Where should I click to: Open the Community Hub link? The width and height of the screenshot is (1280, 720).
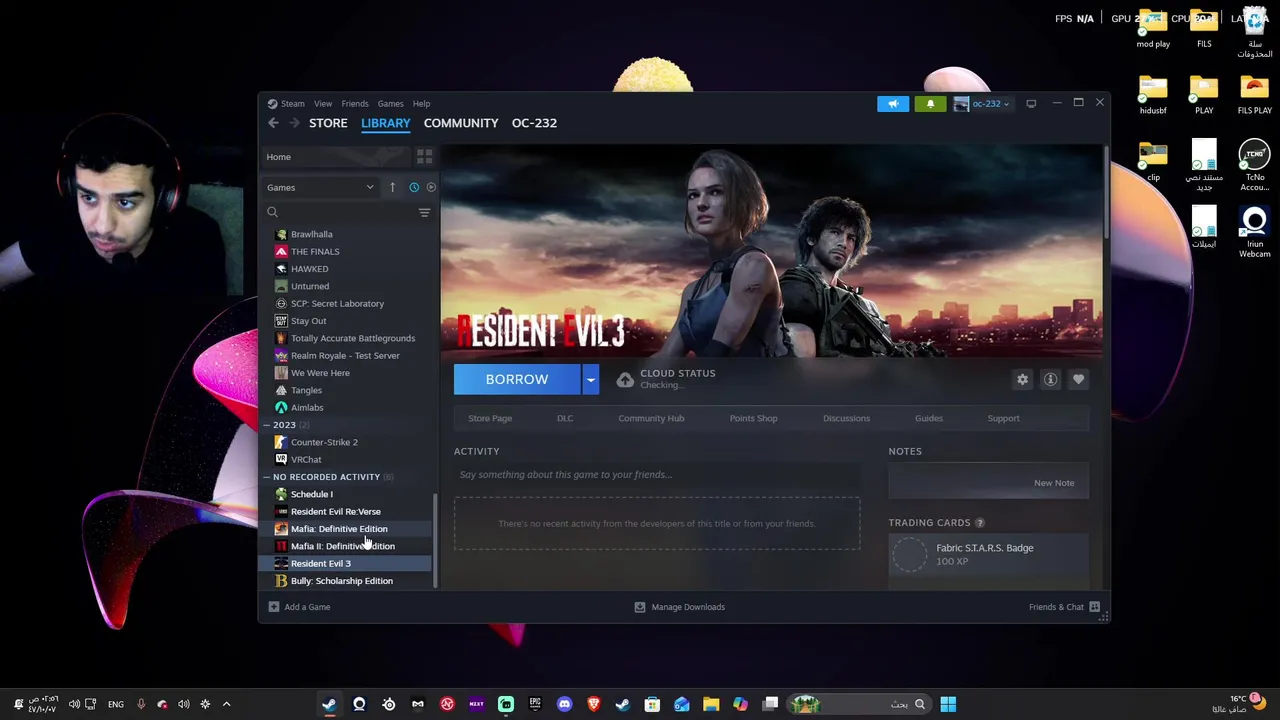click(651, 418)
